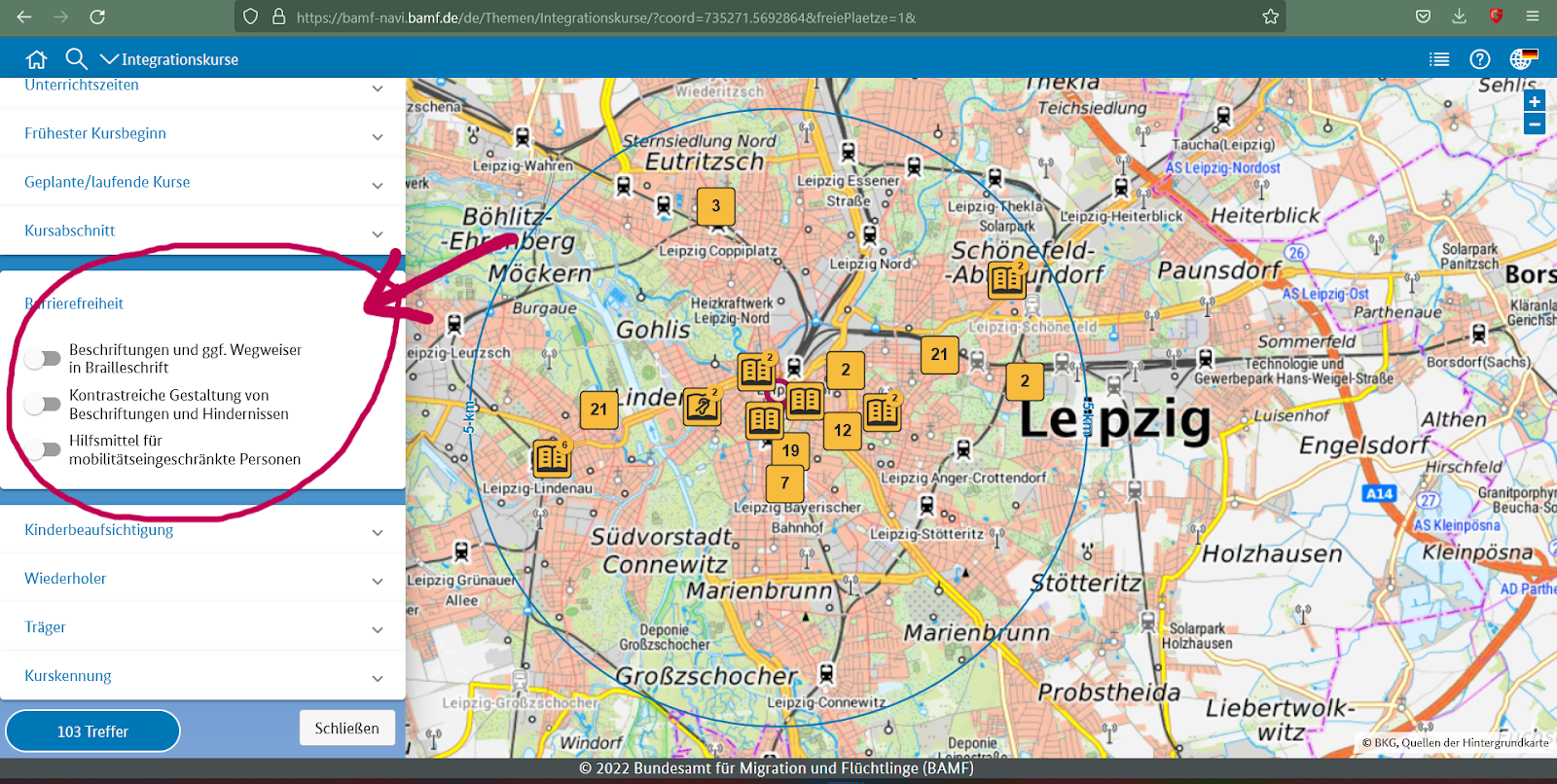Expand the Träger filter

(x=202, y=627)
